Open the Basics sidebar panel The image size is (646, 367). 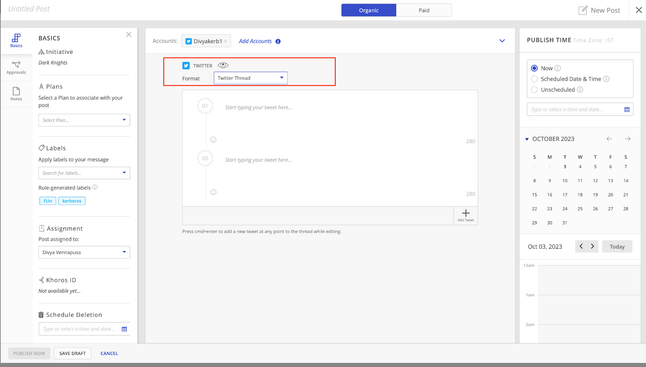pyautogui.click(x=16, y=40)
